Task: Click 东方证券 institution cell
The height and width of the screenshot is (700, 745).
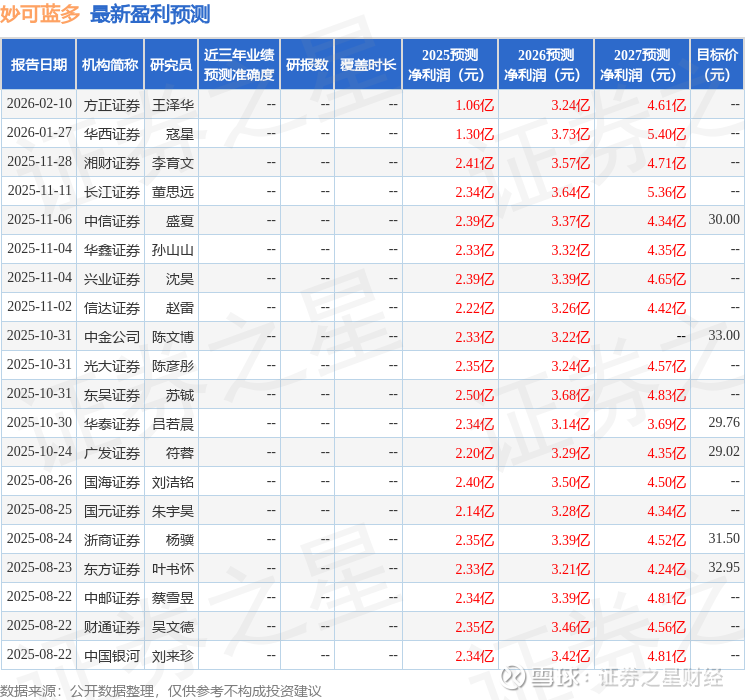Action: coord(112,569)
